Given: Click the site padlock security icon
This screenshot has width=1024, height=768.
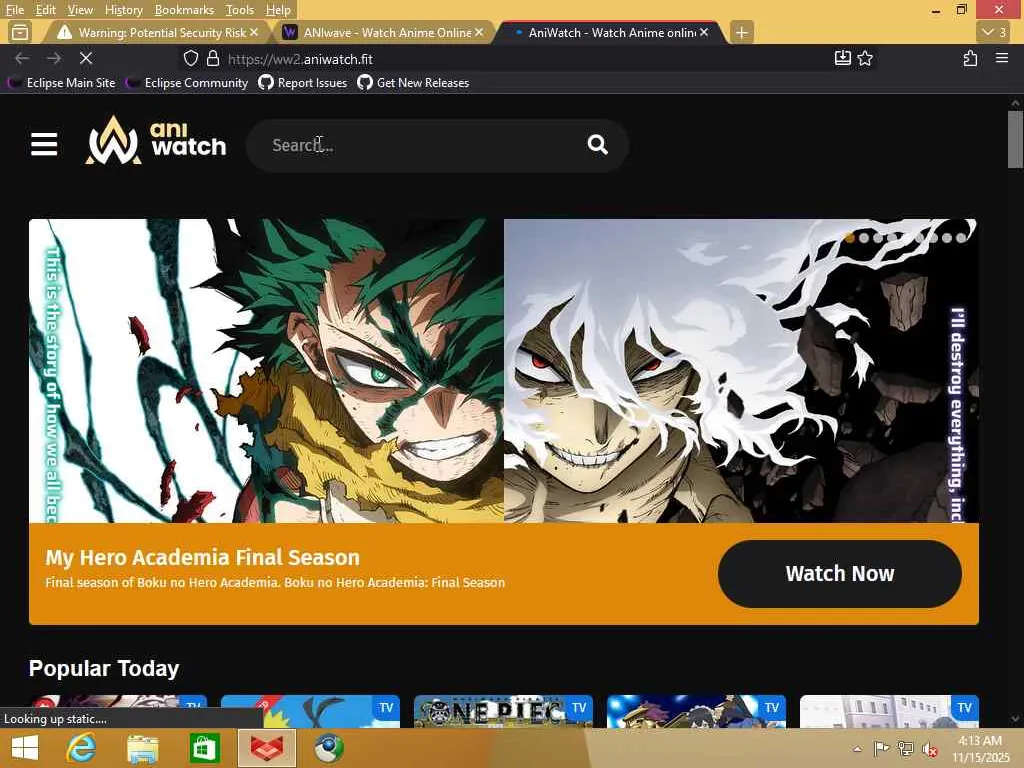Looking at the screenshot, I should [213, 59].
